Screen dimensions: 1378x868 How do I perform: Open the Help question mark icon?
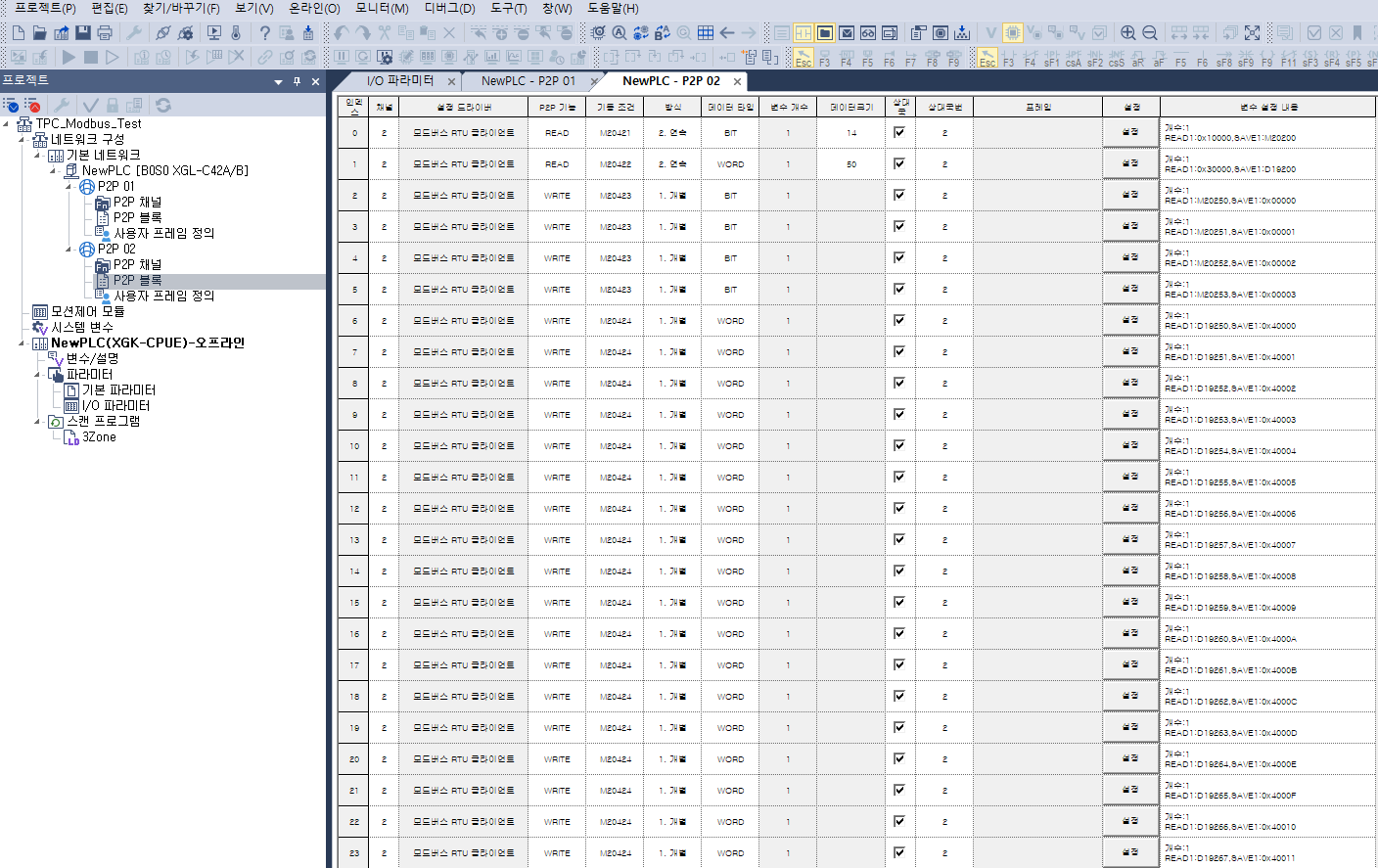[264, 33]
